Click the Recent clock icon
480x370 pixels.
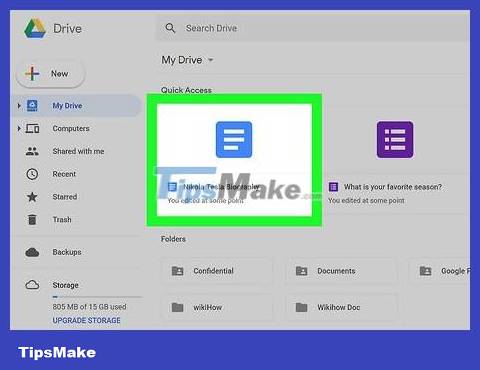(32, 174)
